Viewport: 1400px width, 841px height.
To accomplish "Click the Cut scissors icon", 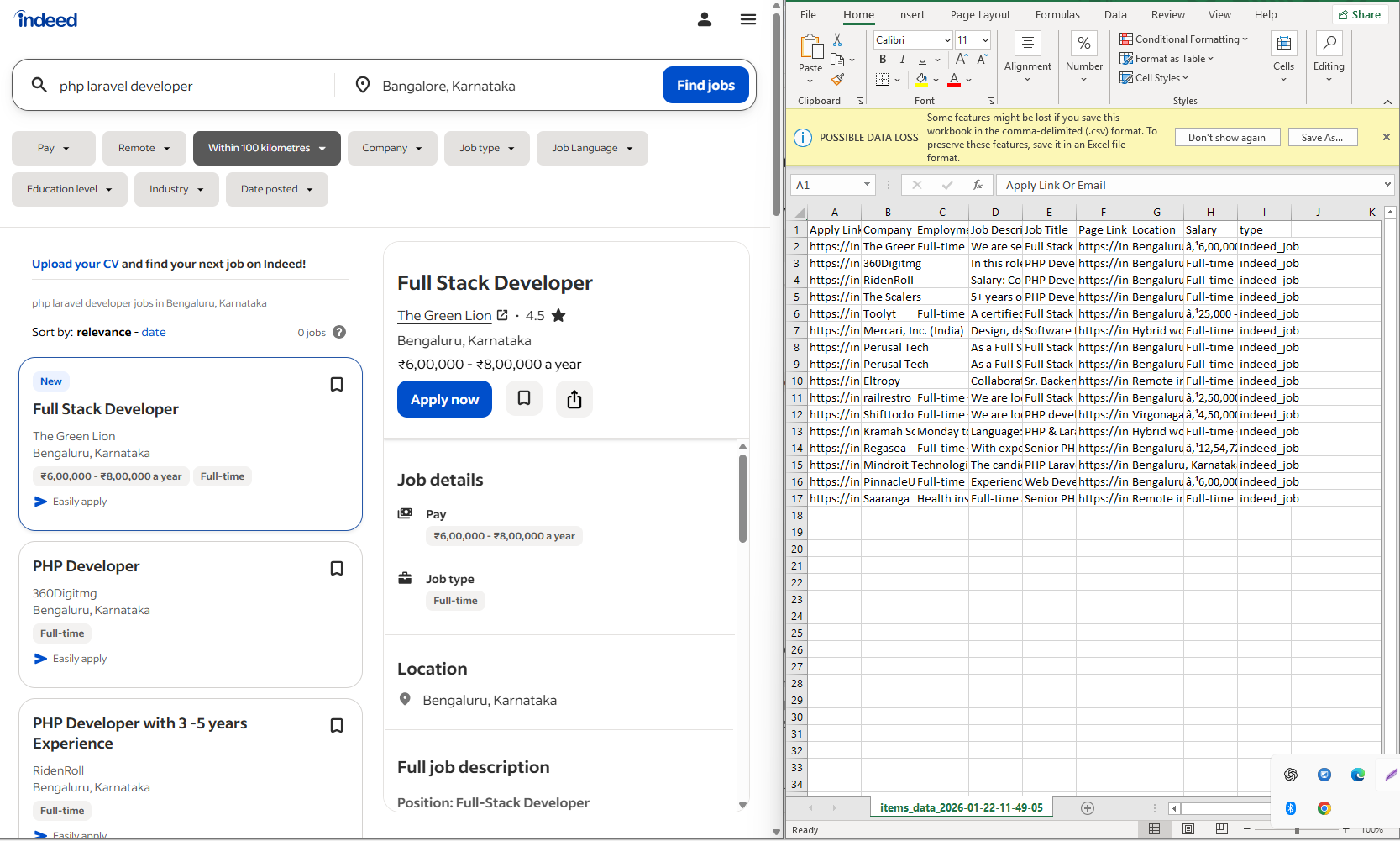I will pyautogui.click(x=836, y=39).
